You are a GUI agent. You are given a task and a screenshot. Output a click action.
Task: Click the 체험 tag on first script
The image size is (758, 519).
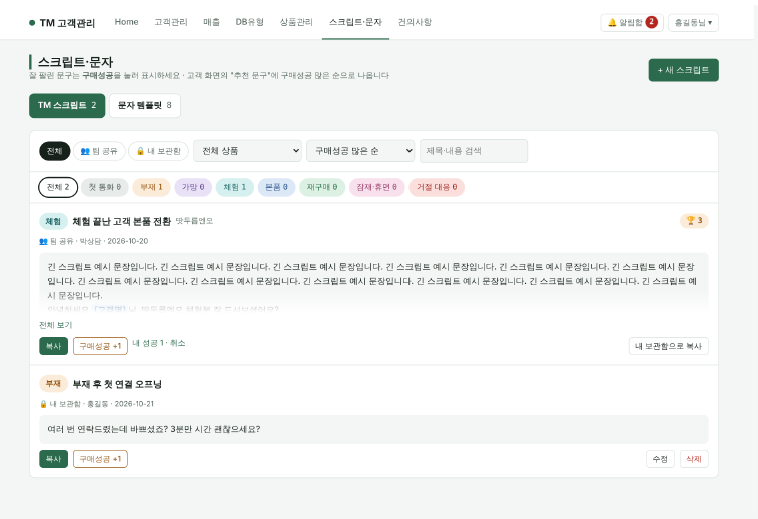click(53, 221)
